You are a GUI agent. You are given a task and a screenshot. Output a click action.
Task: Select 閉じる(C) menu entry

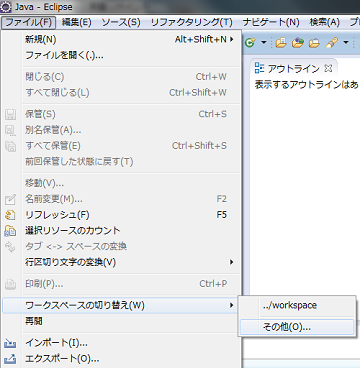121,77
